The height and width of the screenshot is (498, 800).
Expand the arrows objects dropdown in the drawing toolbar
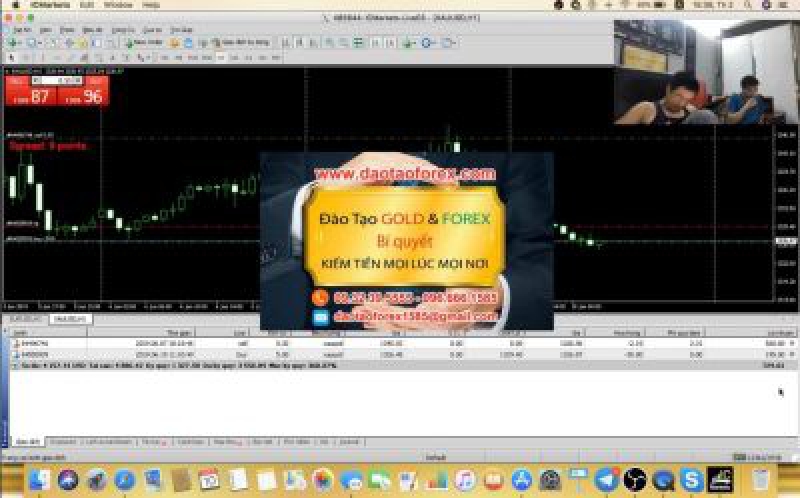(x=148, y=58)
